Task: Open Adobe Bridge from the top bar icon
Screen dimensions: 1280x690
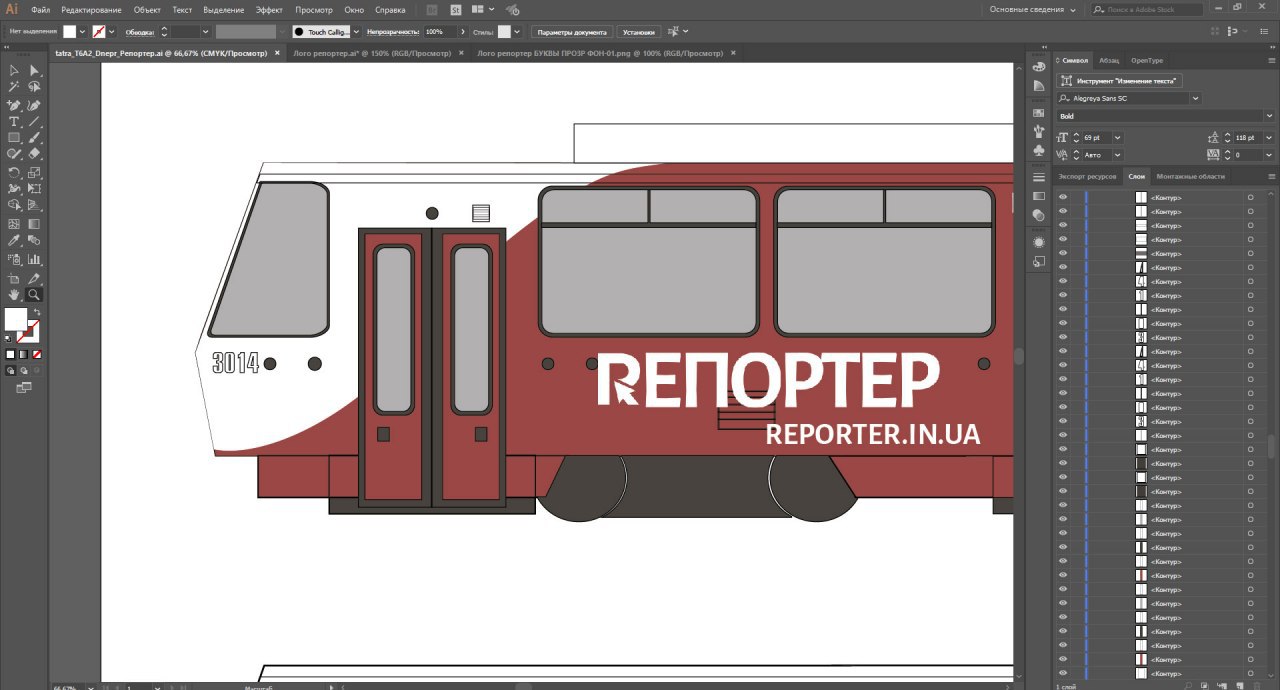Action: pos(431,9)
